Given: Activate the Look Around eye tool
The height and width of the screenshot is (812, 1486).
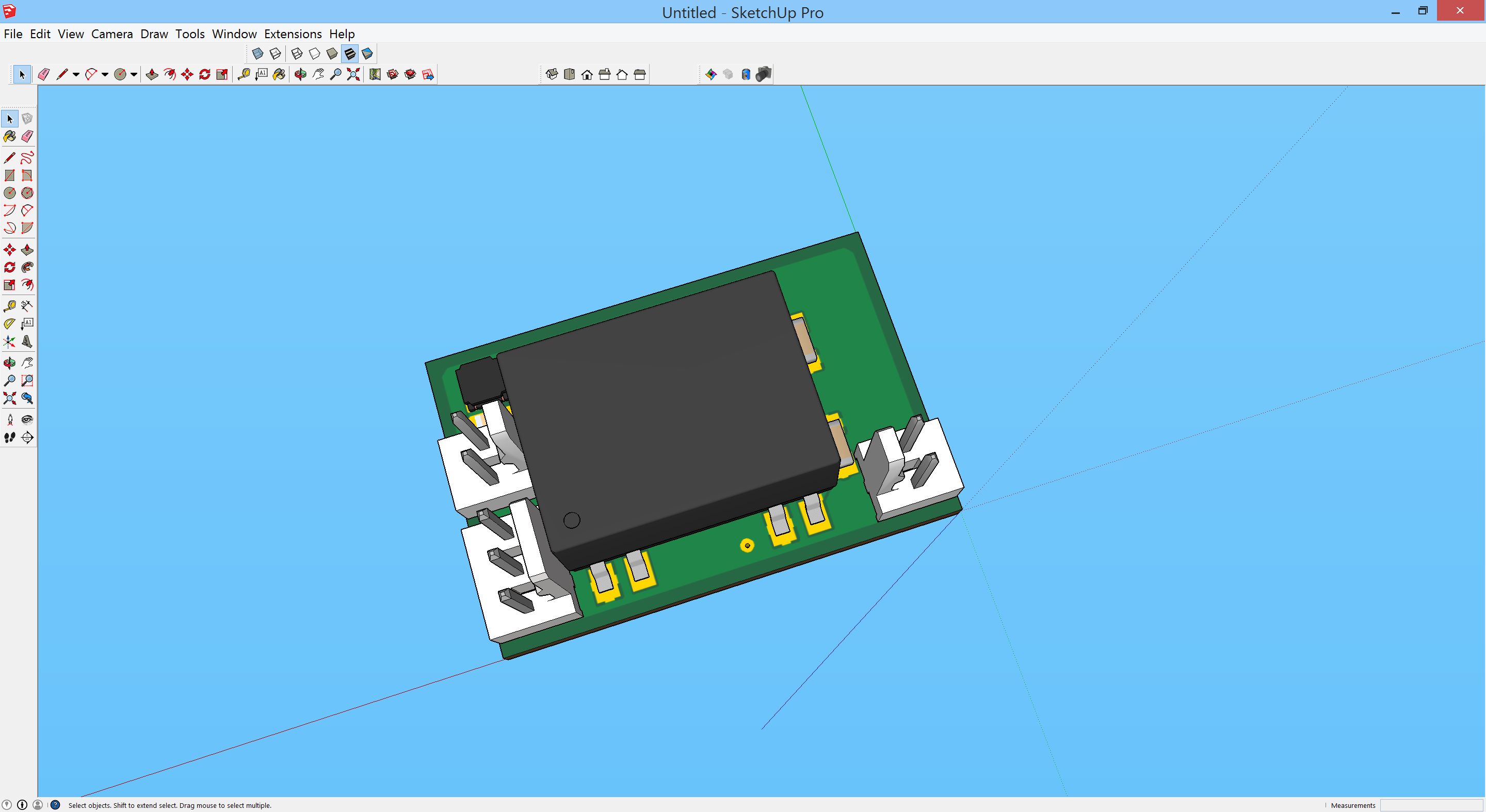Looking at the screenshot, I should (x=27, y=420).
